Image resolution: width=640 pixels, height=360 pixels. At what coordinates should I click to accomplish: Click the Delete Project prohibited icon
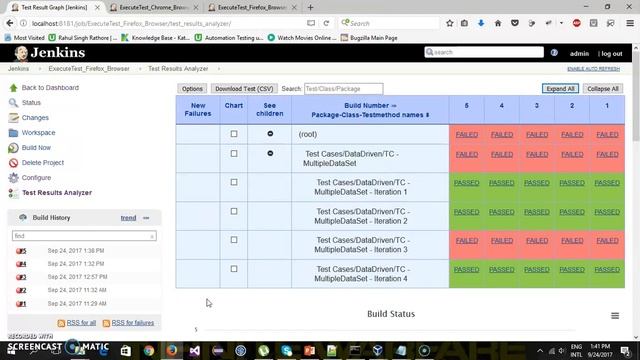[x=13, y=163]
